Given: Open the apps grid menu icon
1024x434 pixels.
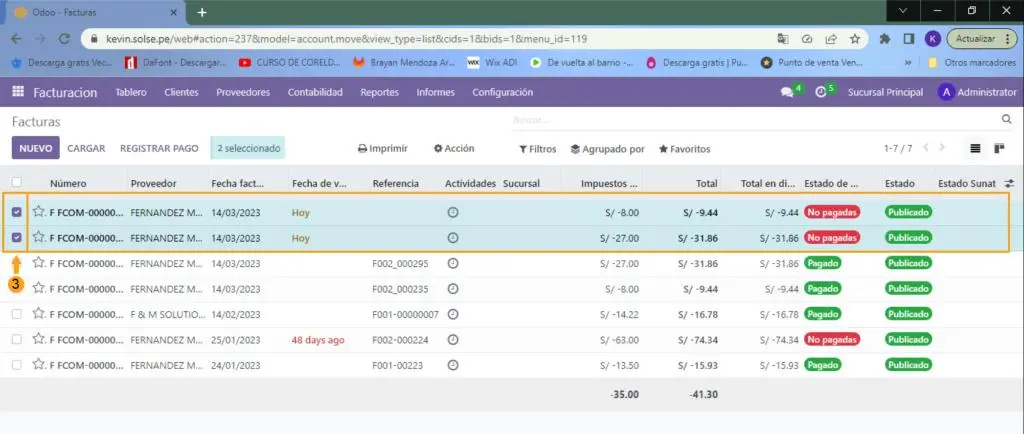Looking at the screenshot, I should pyautogui.click(x=17, y=92).
